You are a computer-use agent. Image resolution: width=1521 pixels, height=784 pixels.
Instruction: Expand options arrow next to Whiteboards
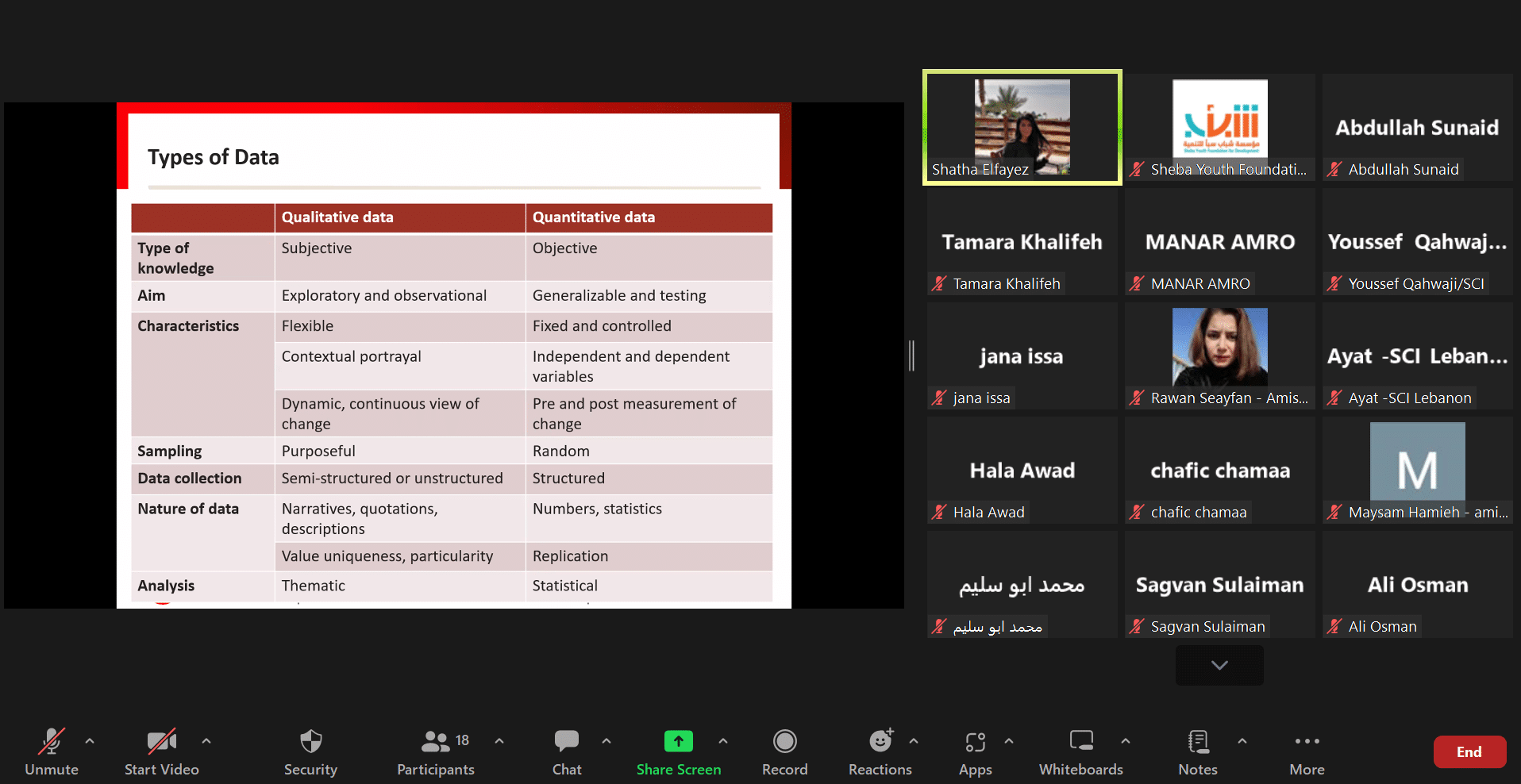tap(1126, 740)
